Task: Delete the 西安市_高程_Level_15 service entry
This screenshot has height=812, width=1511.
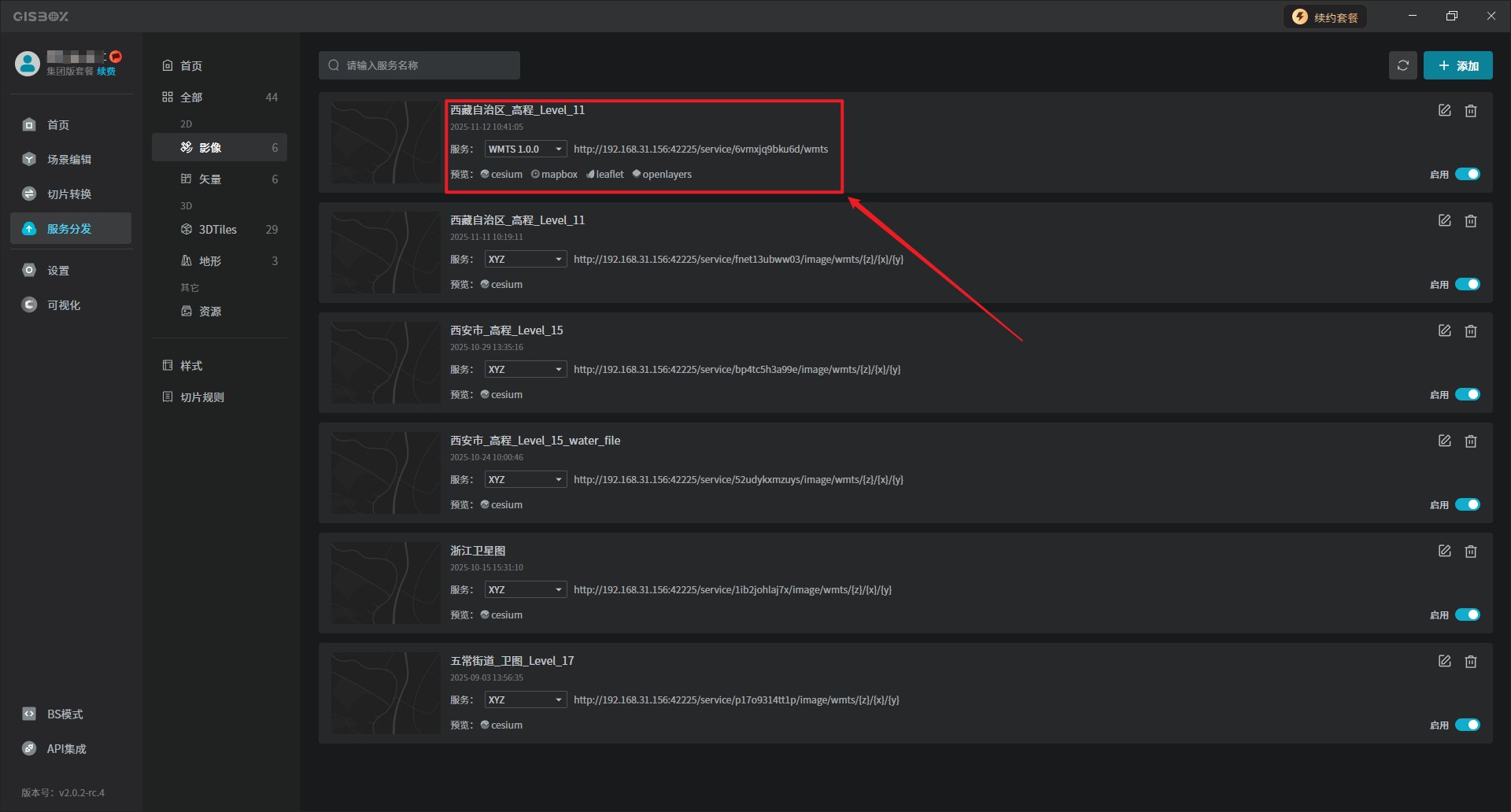Action: 1470,331
